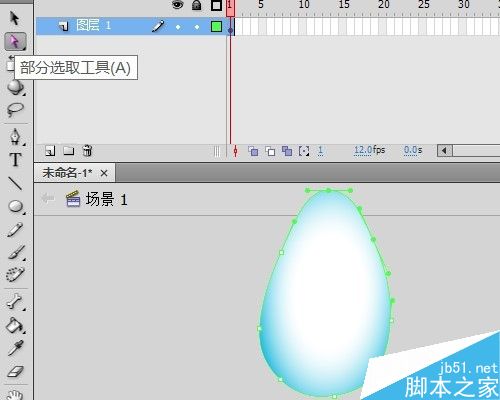Screen dimensions: 500x400
Task: Click the current frame number field
Action: (320, 151)
